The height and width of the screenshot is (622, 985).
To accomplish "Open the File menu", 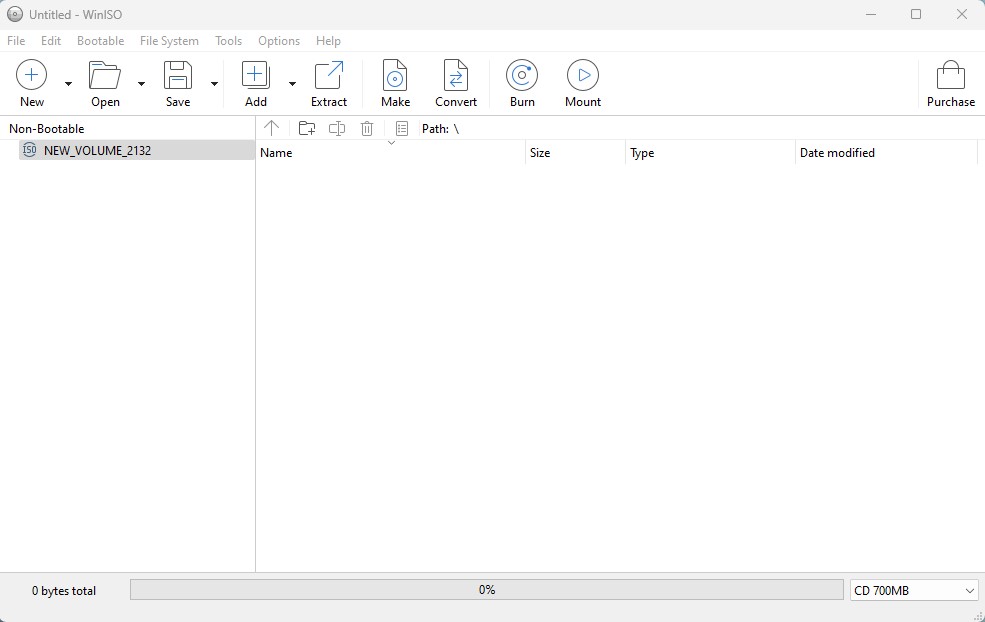I will 16,41.
